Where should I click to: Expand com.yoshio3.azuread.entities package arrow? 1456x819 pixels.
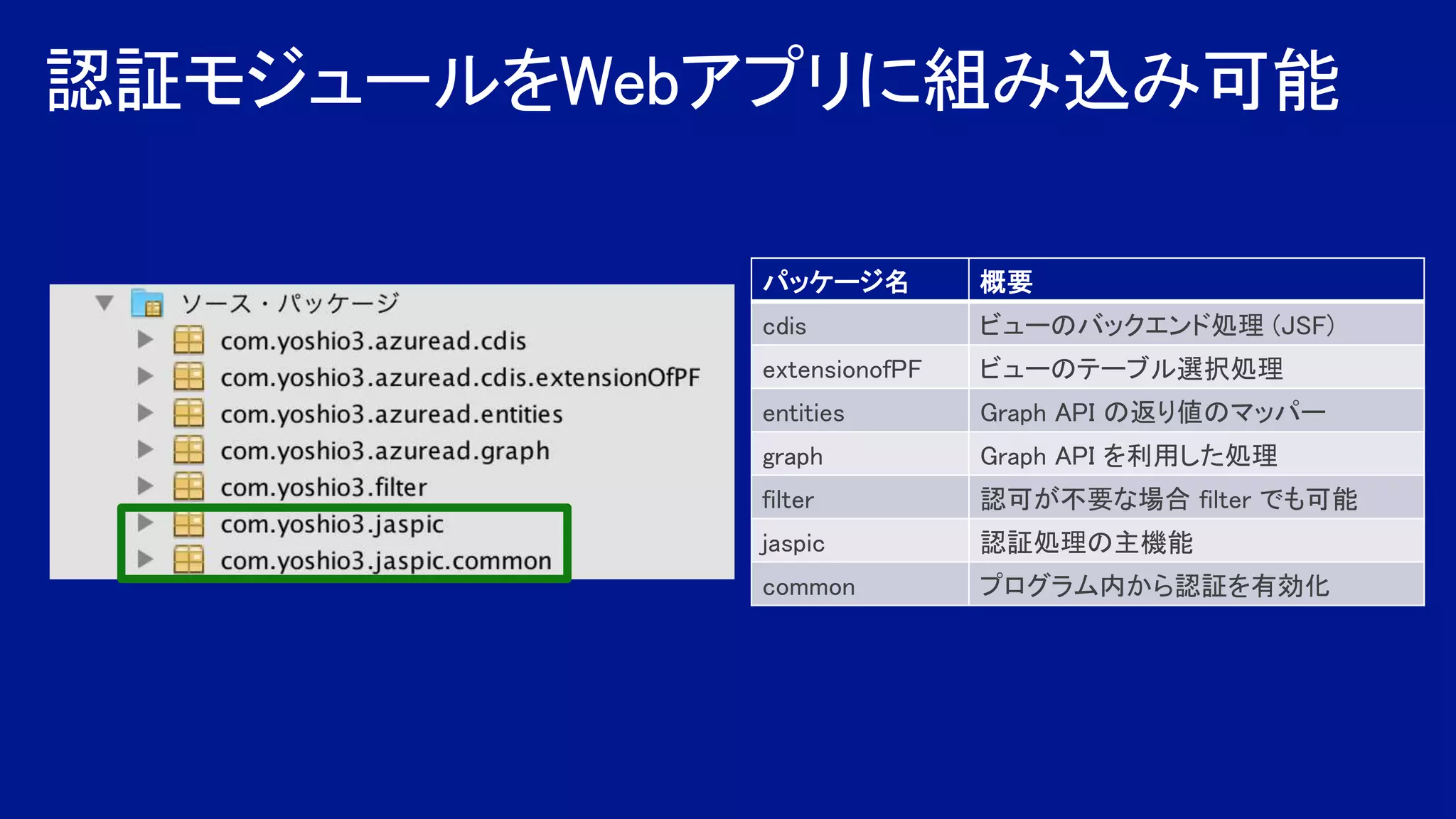point(146,412)
